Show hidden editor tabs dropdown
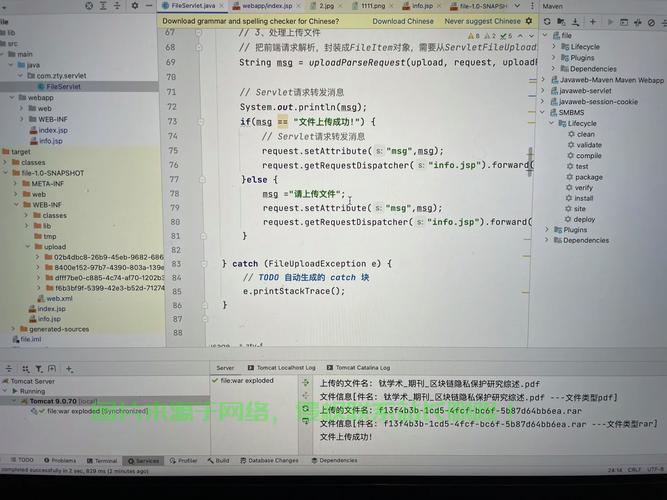 point(517,6)
